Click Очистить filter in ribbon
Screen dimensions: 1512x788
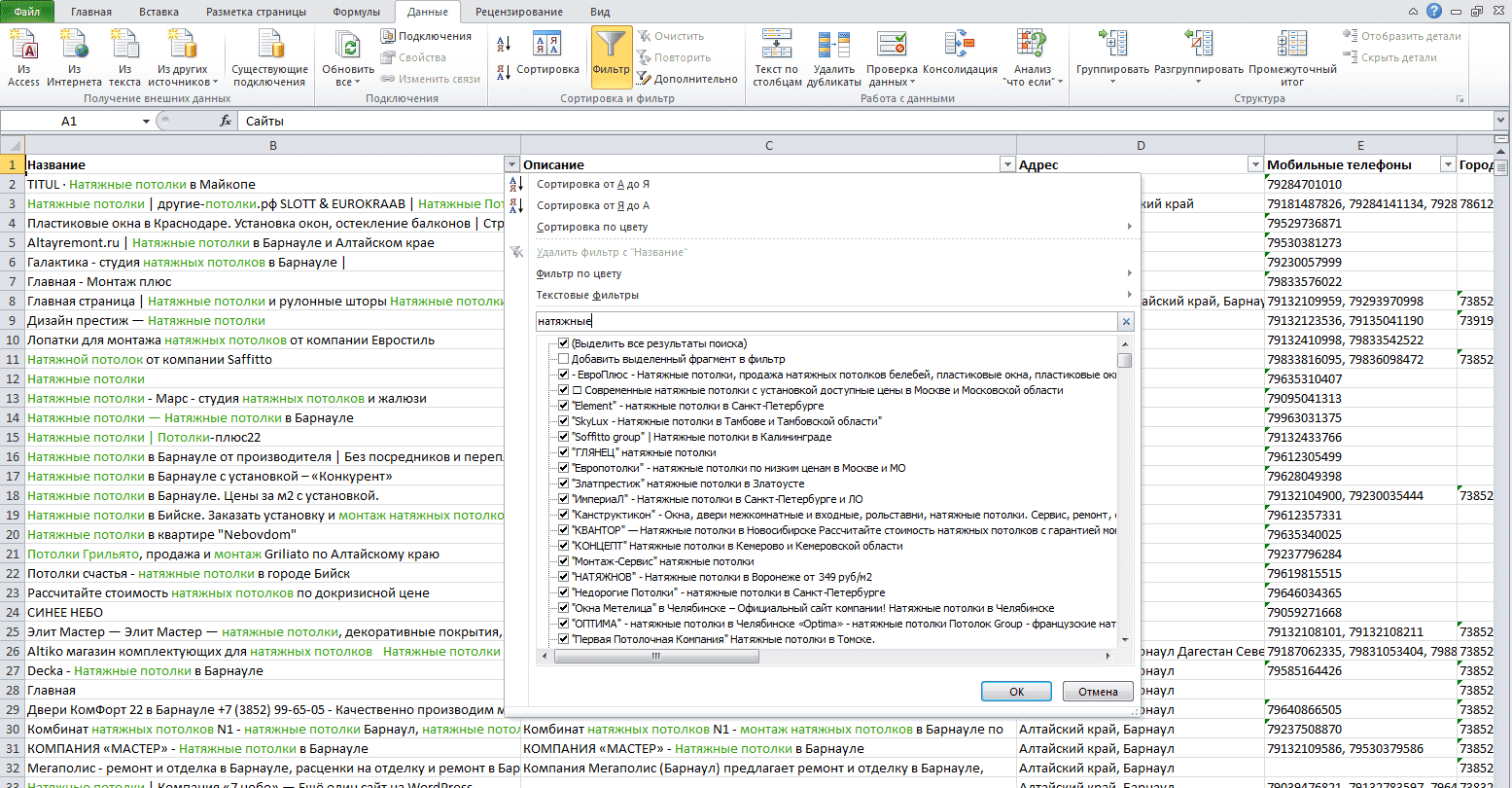coord(671,36)
